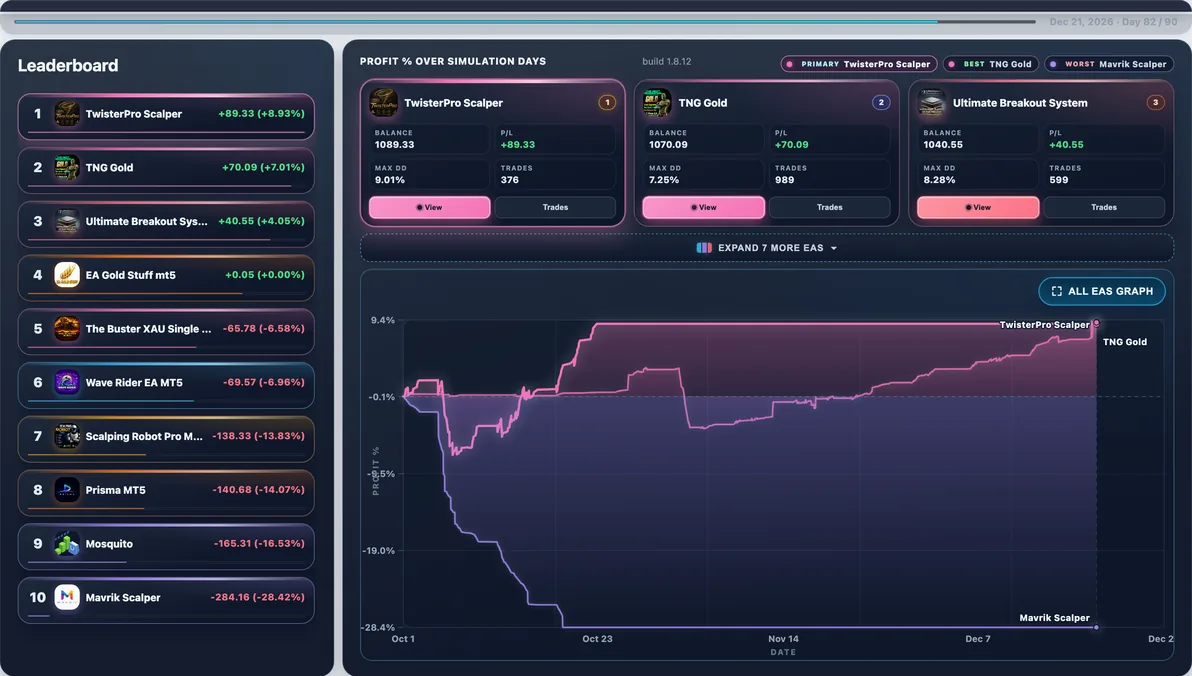Click TNG Gold P/L value +70.09

click(x=791, y=144)
